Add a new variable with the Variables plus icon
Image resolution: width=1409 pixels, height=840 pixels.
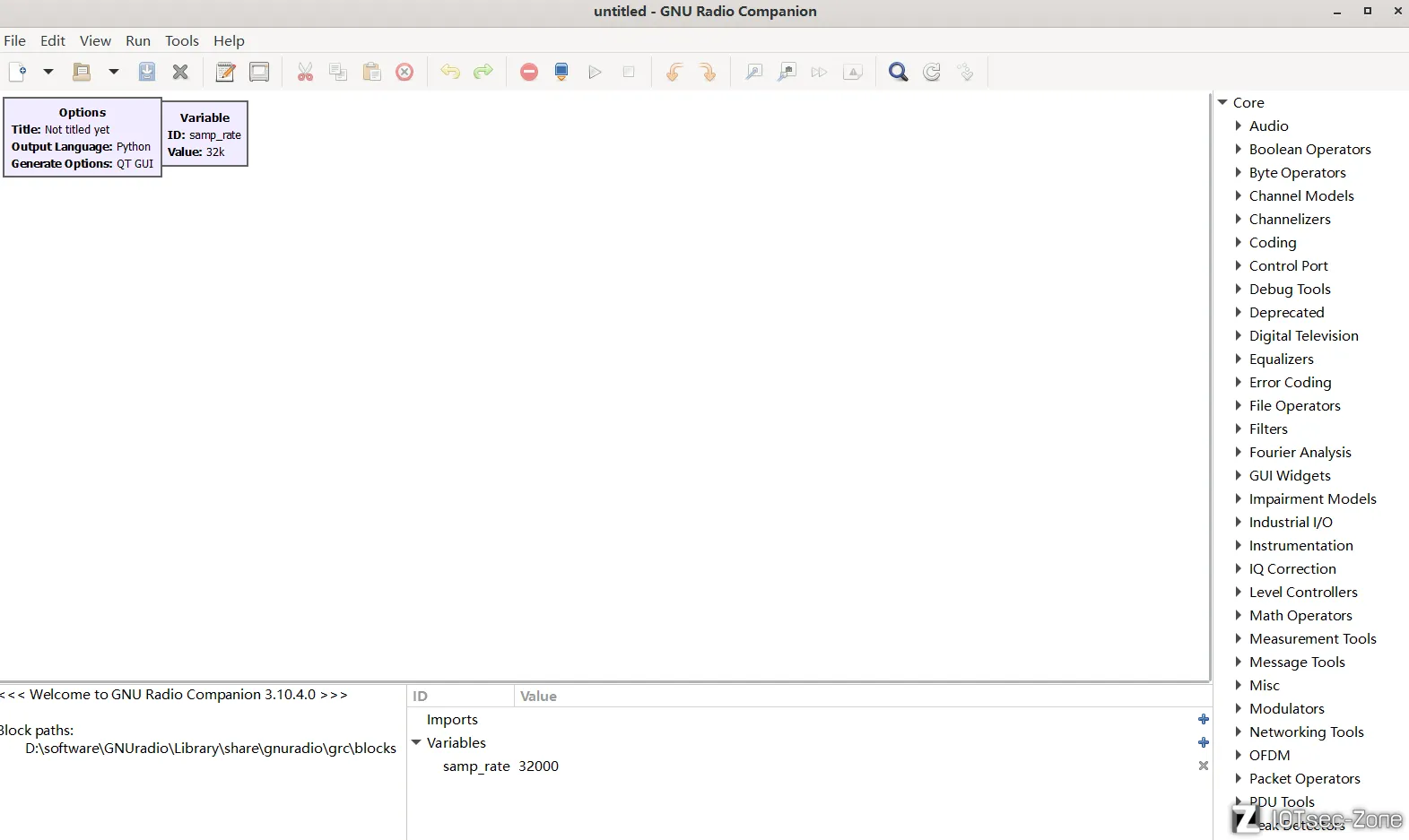(1204, 742)
